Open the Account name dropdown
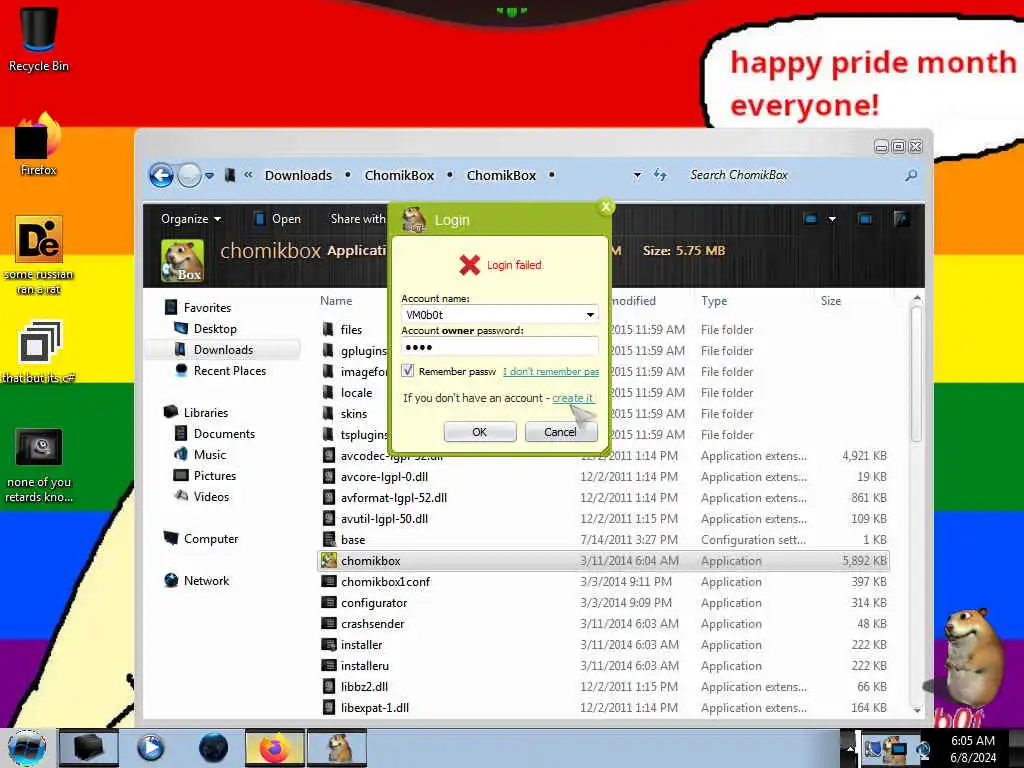 [x=590, y=314]
